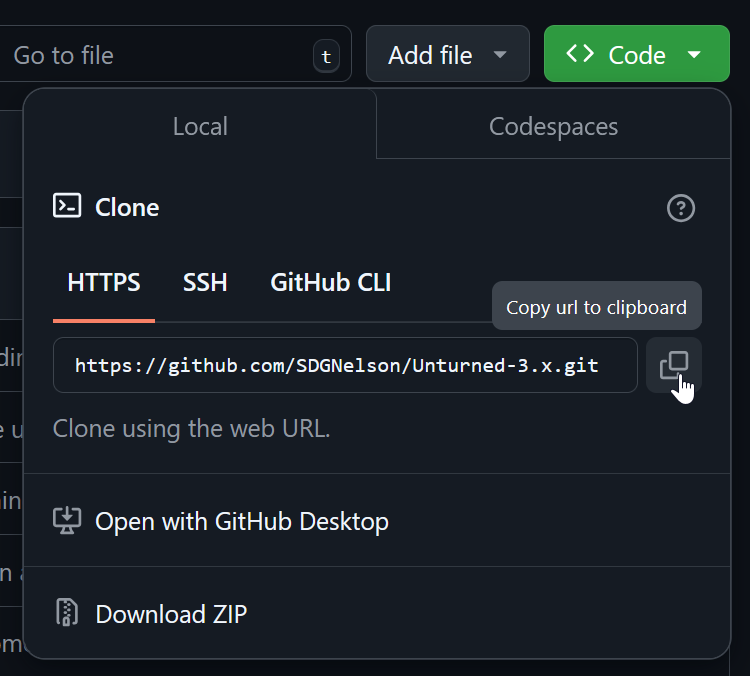Click the Clone terminal icon
Image resolution: width=750 pixels, height=676 pixels.
[x=67, y=206]
